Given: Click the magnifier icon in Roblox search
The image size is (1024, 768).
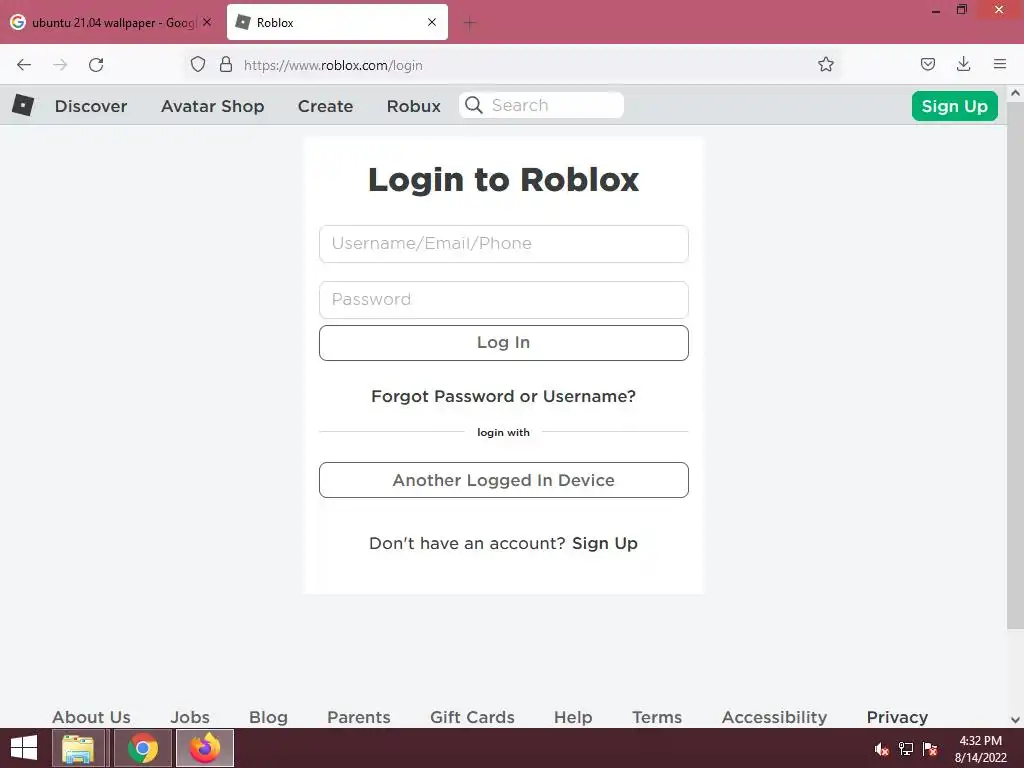Looking at the screenshot, I should [474, 105].
